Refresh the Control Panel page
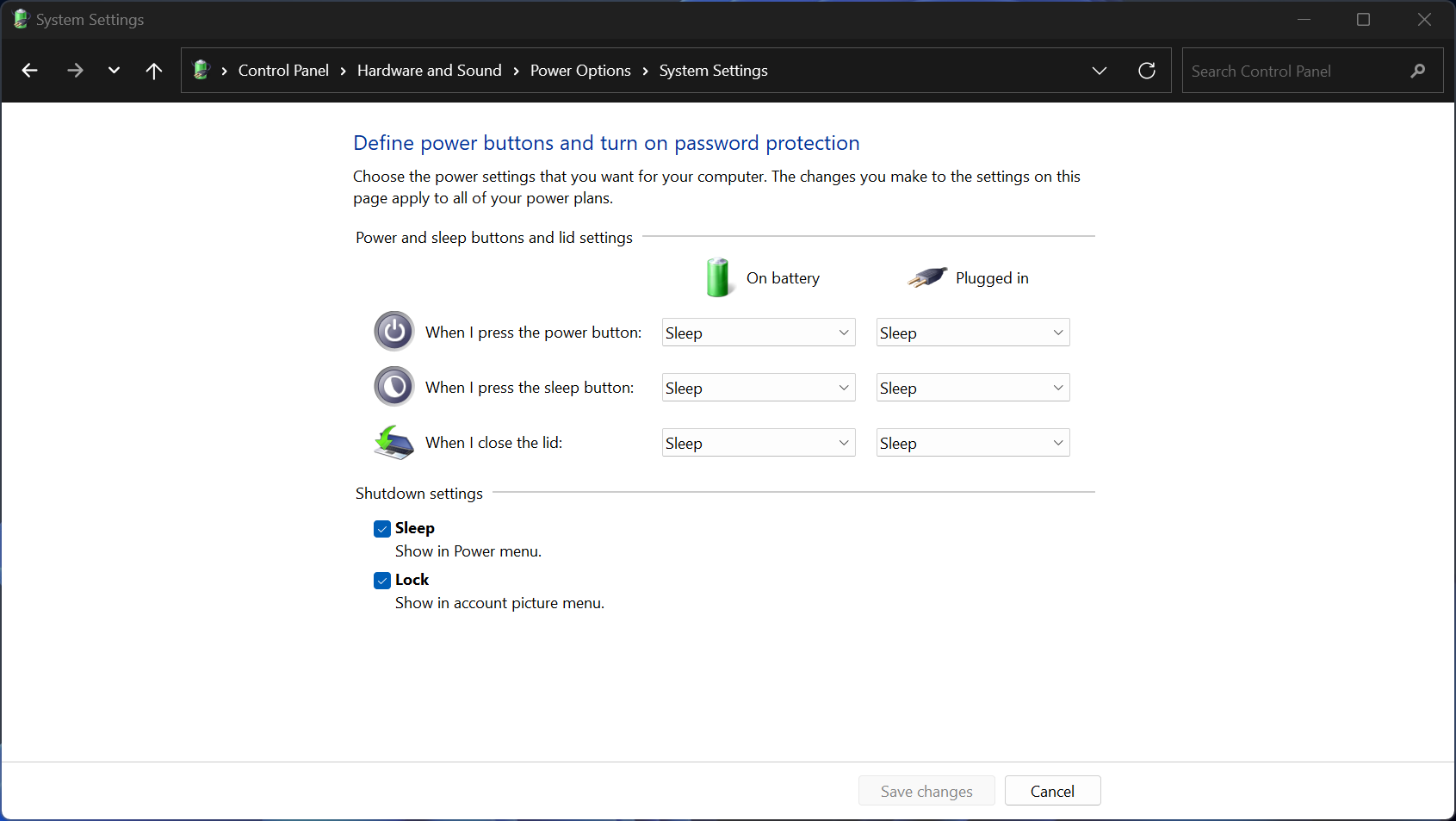The width and height of the screenshot is (1456, 821). point(1146,71)
